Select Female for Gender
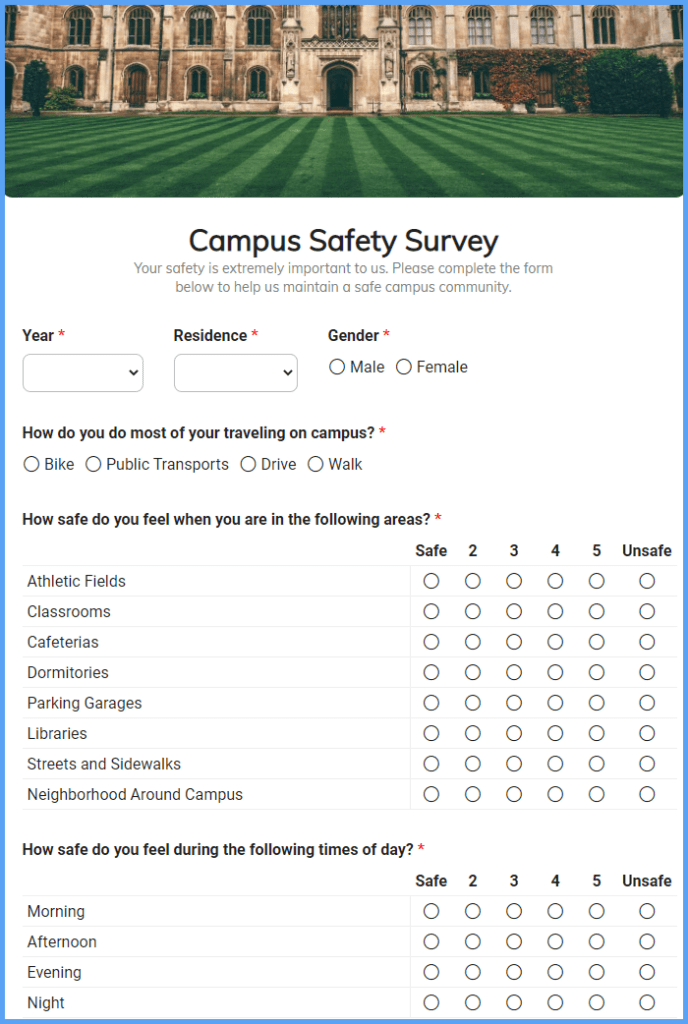Image resolution: width=688 pixels, height=1024 pixels. point(403,367)
